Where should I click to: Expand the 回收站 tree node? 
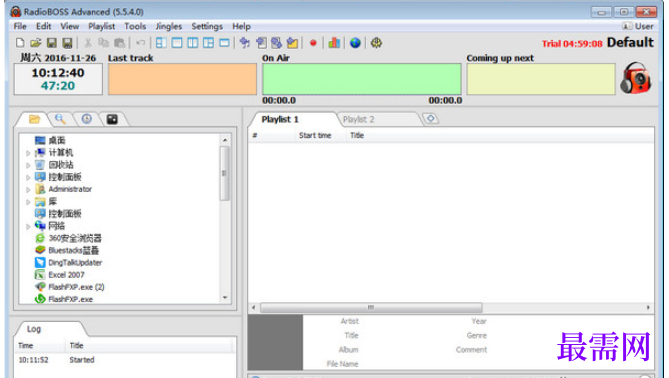coord(28,165)
